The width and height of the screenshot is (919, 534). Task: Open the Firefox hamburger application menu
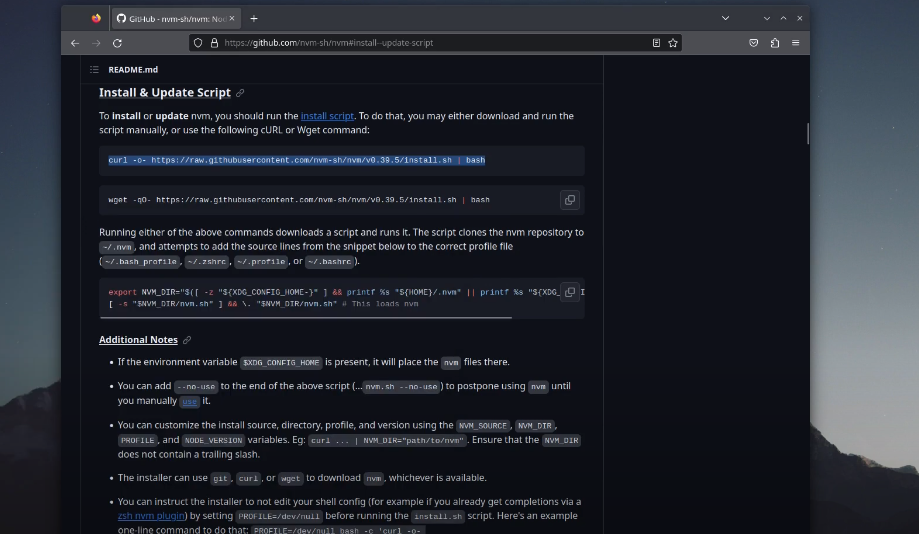[796, 43]
